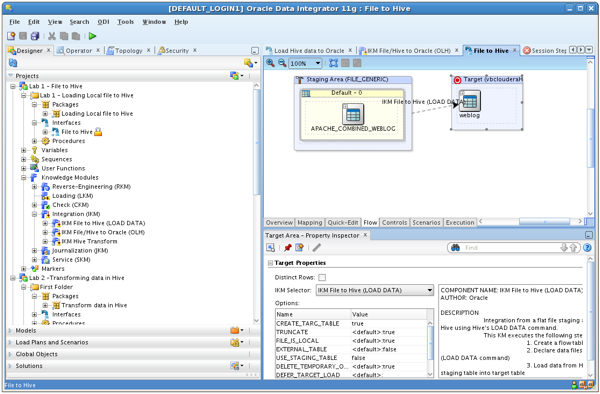The image size is (600, 394).
Task: Expand the Variables tree node
Action: (x=24, y=150)
